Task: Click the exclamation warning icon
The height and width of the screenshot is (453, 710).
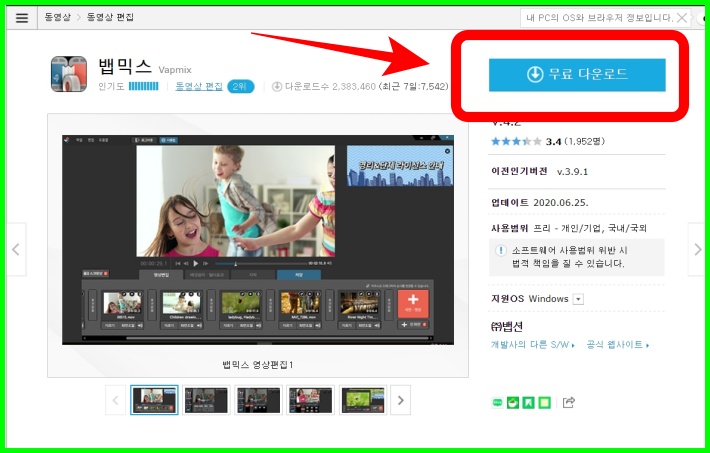Action: (500, 251)
